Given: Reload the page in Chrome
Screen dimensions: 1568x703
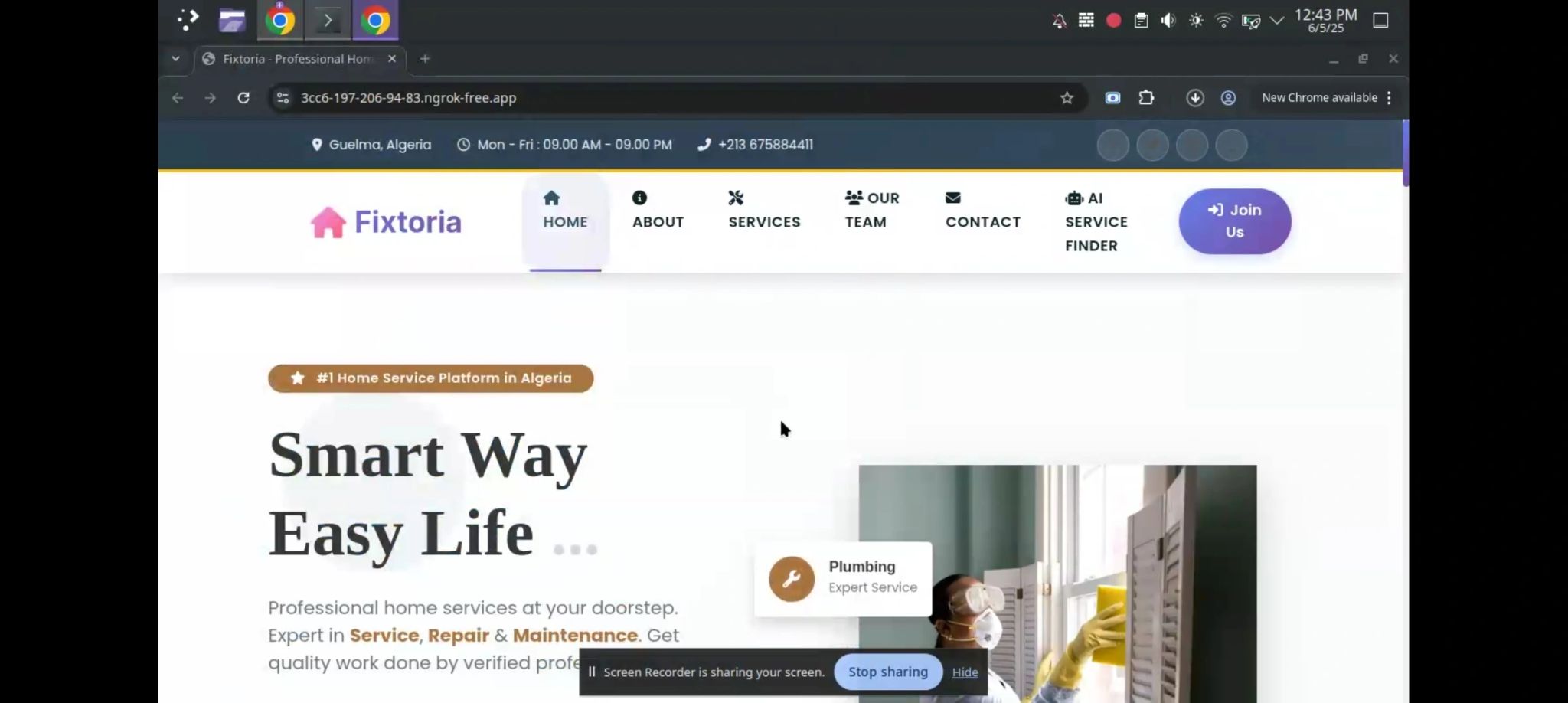Looking at the screenshot, I should point(243,98).
